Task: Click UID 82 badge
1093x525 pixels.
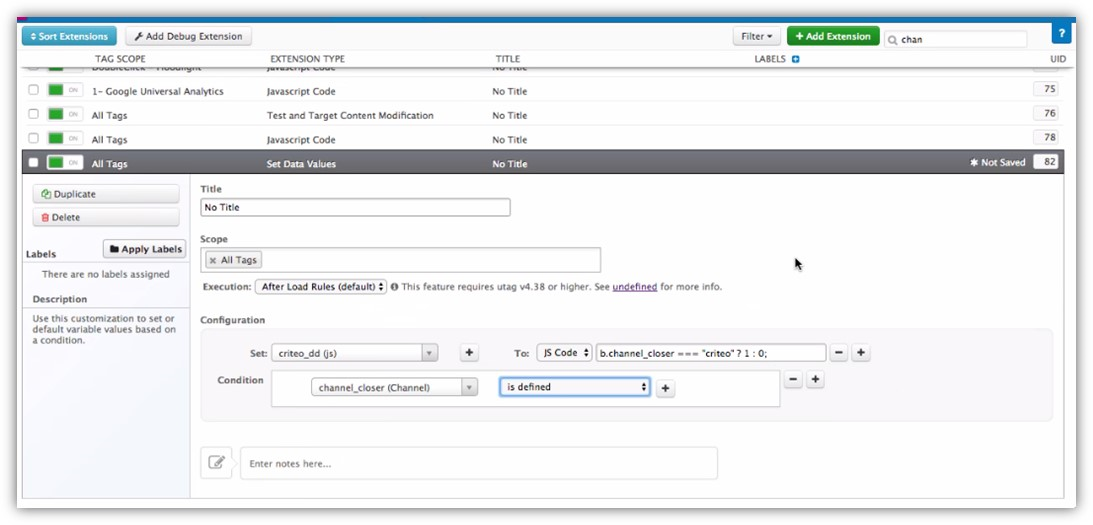Action: click(1046, 162)
